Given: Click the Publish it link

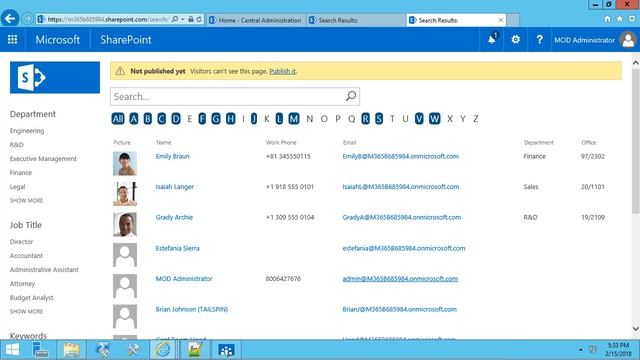Looking at the screenshot, I should click(x=282, y=71).
